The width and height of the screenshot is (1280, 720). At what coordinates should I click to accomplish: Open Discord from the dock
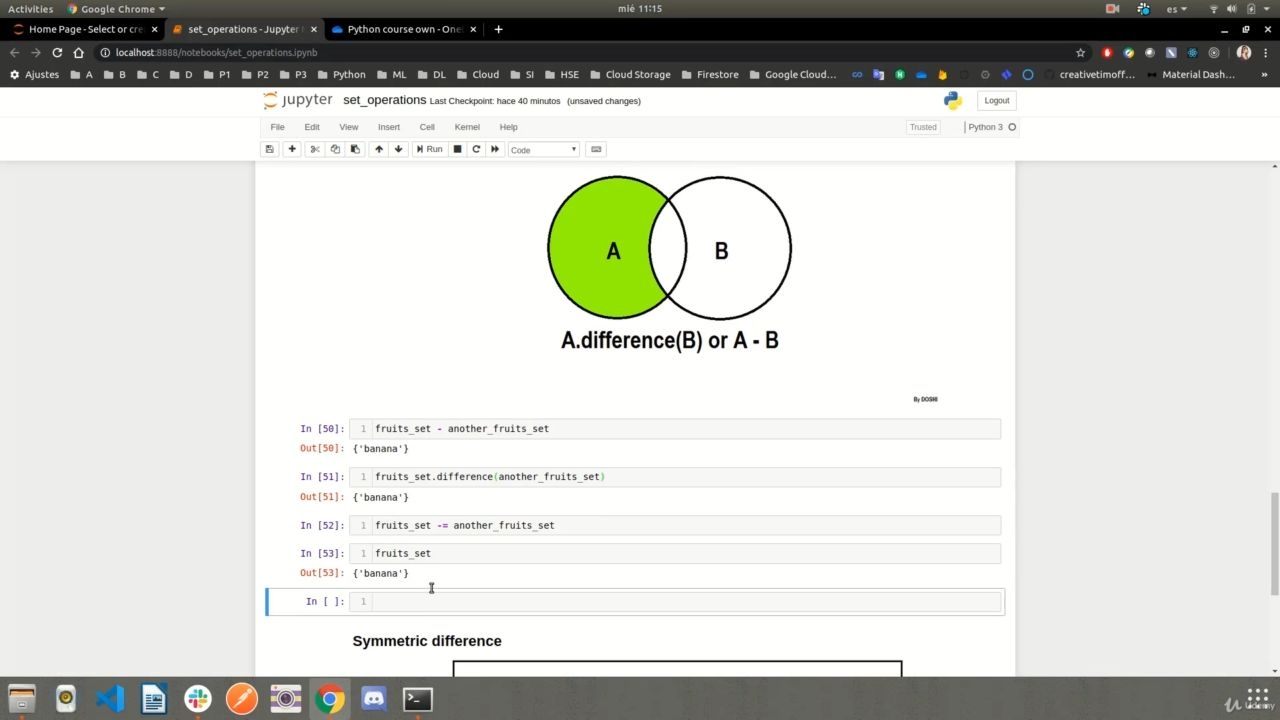pos(374,699)
